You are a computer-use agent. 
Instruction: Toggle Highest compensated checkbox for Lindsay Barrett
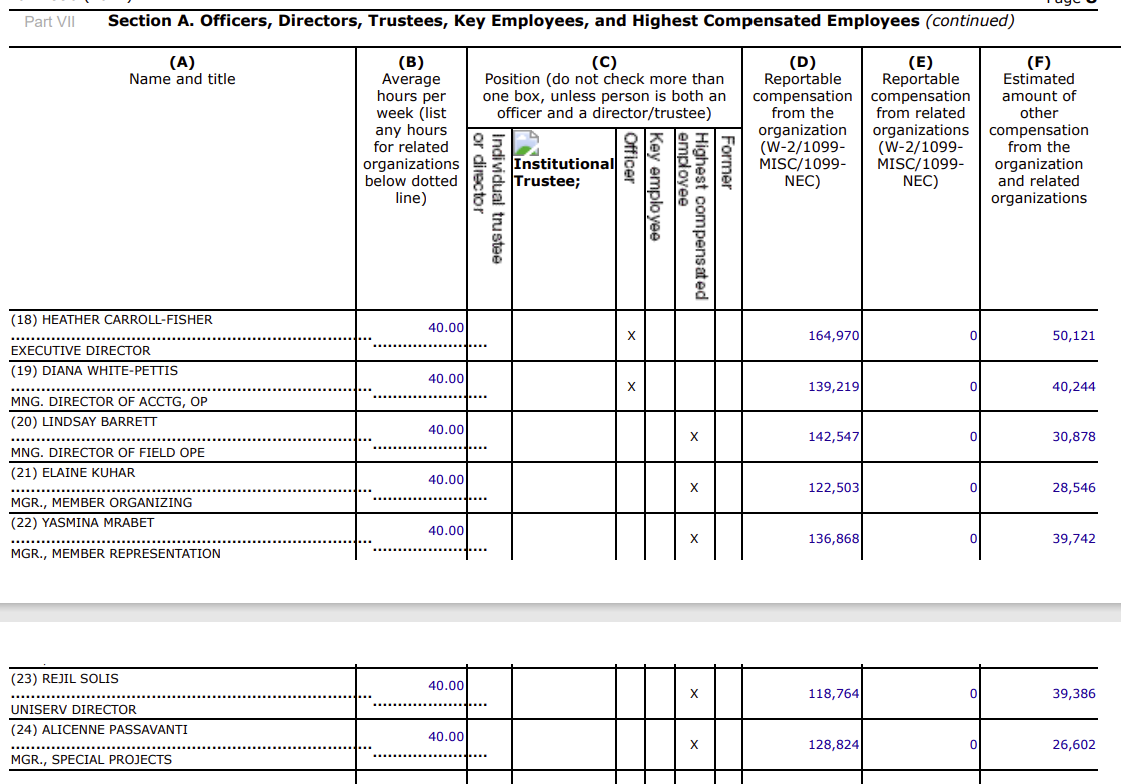693,437
